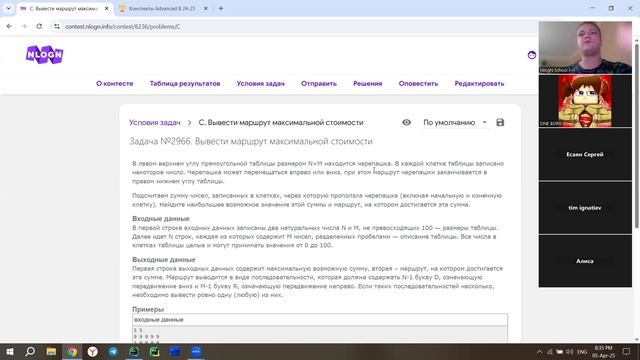The image size is (640, 360).
Task: Toggle the eye visibility icon near problem title
Action: pos(407,122)
